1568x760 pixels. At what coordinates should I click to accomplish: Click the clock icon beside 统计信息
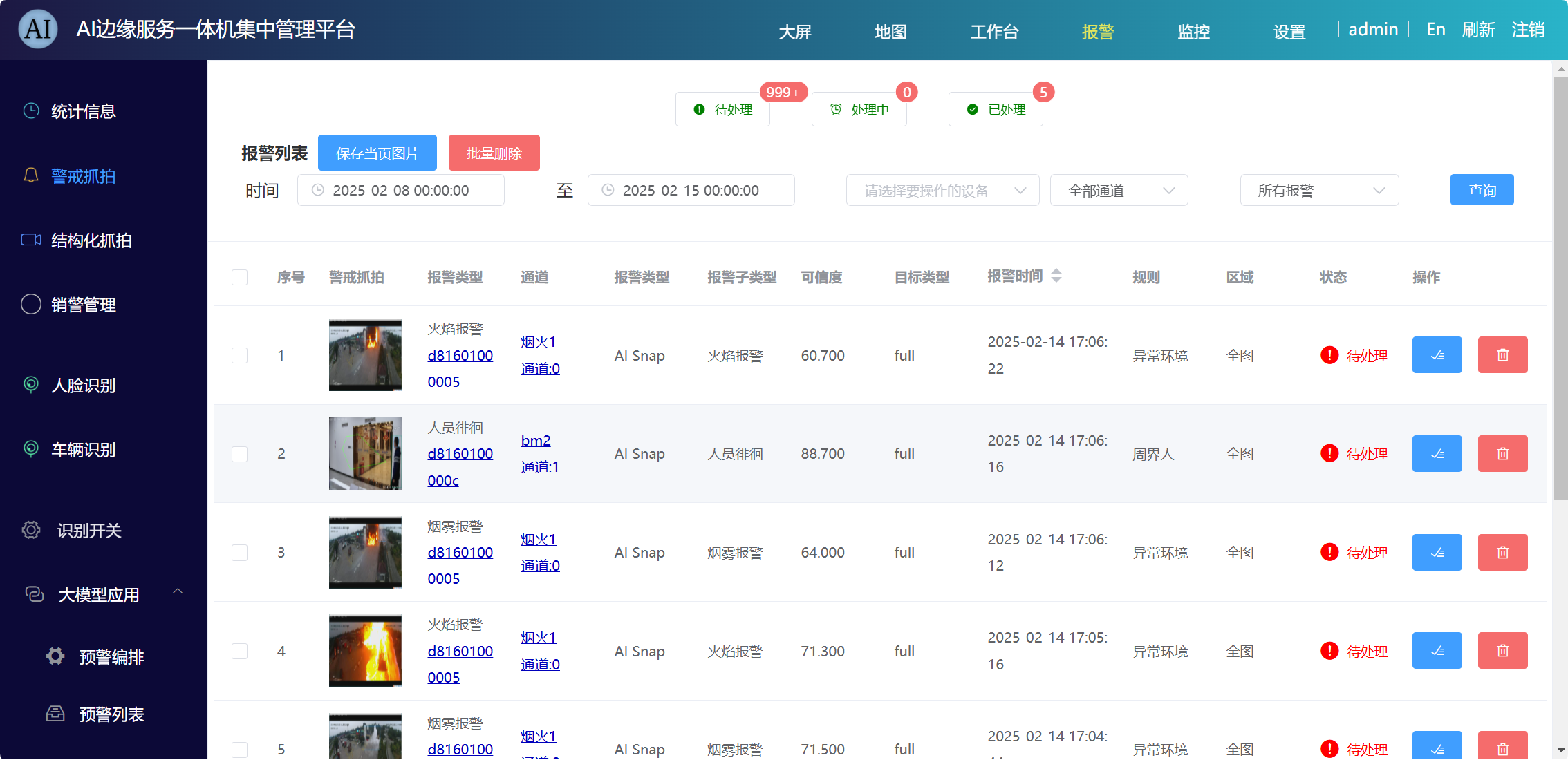31,111
